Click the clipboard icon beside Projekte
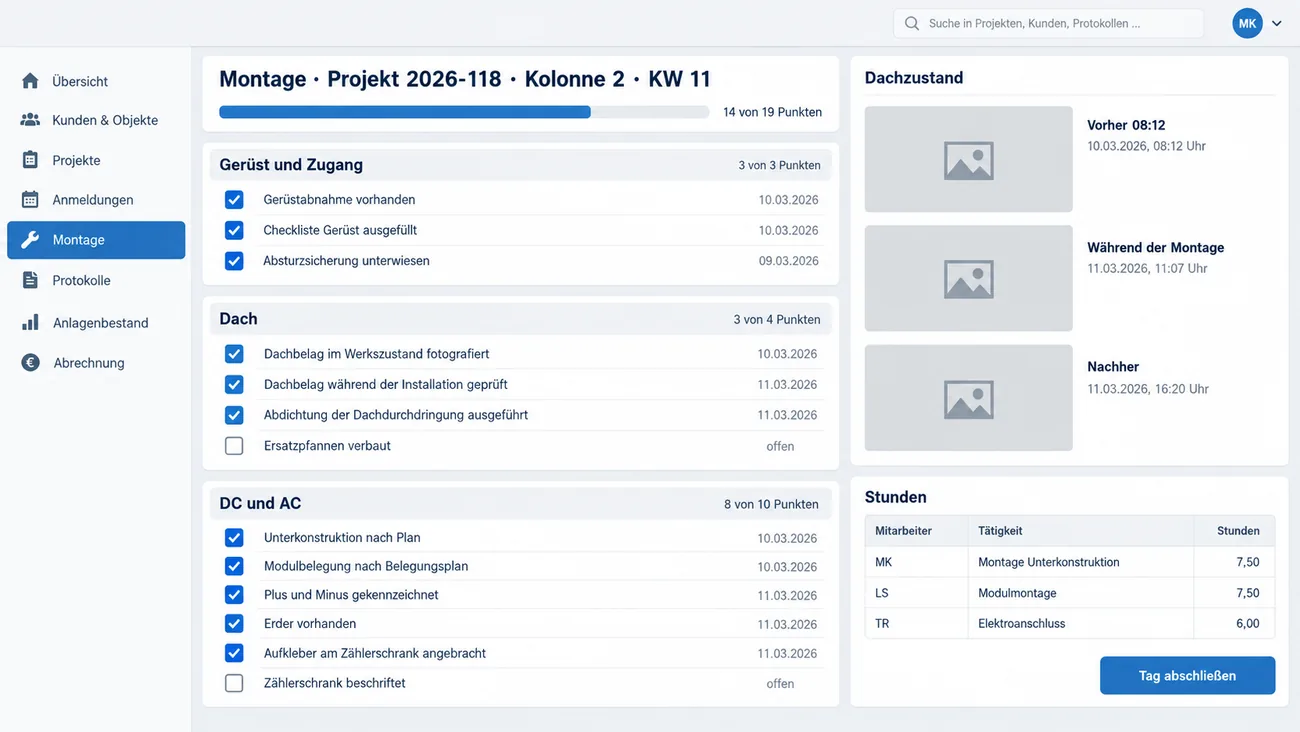This screenshot has width=1300, height=732. [x=30, y=160]
